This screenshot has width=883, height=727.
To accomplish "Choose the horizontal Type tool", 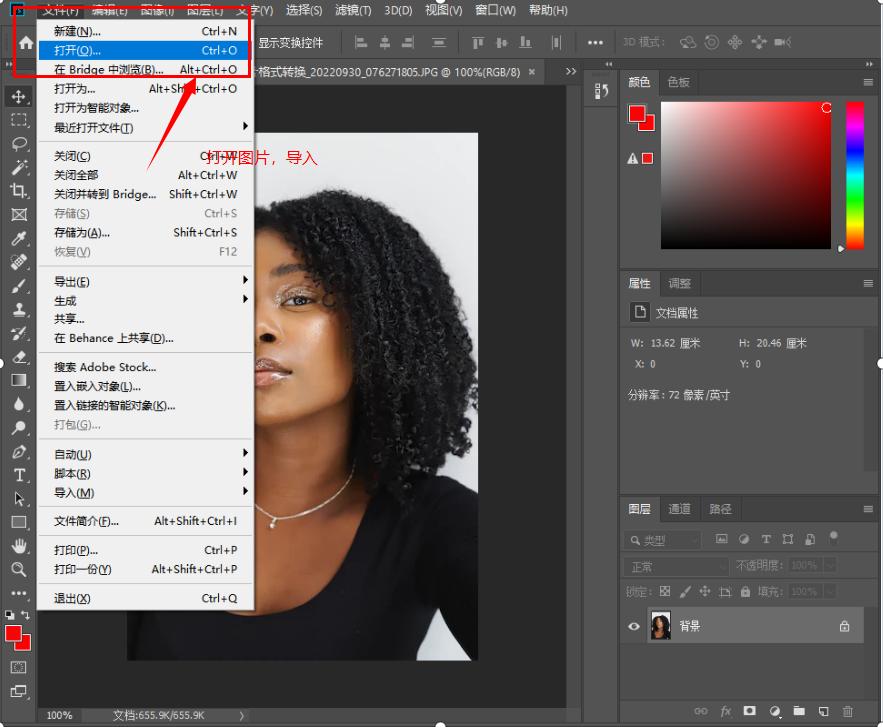I will (19, 475).
